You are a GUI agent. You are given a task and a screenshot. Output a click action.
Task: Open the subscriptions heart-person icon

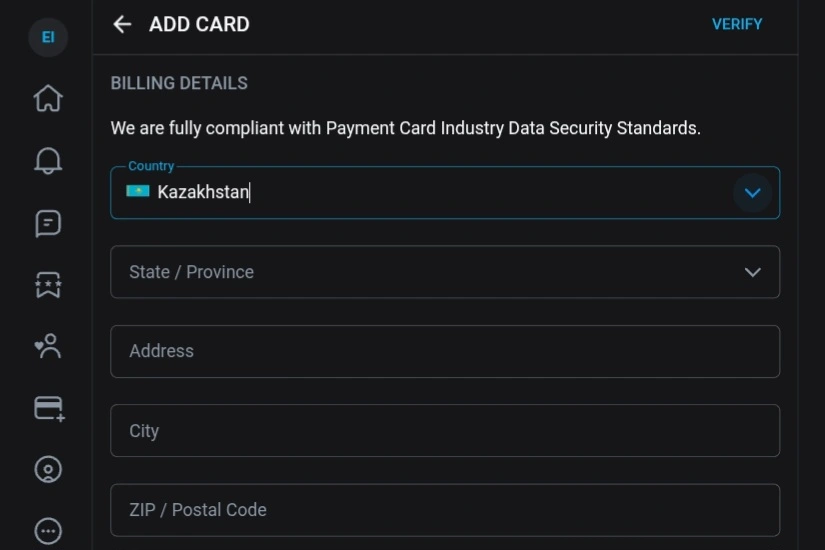(47, 346)
